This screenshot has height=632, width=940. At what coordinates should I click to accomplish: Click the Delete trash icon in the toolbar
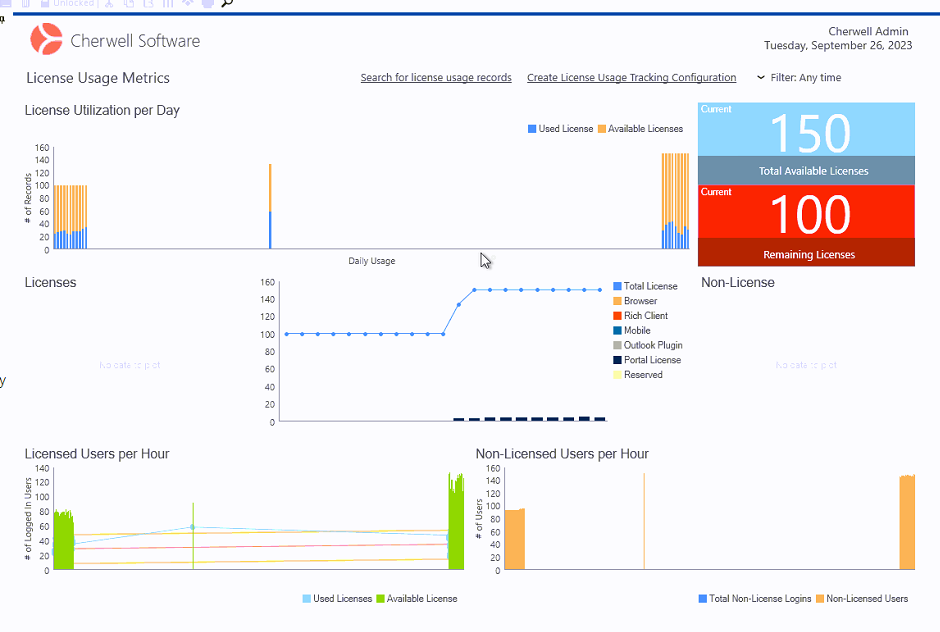coord(25,4)
